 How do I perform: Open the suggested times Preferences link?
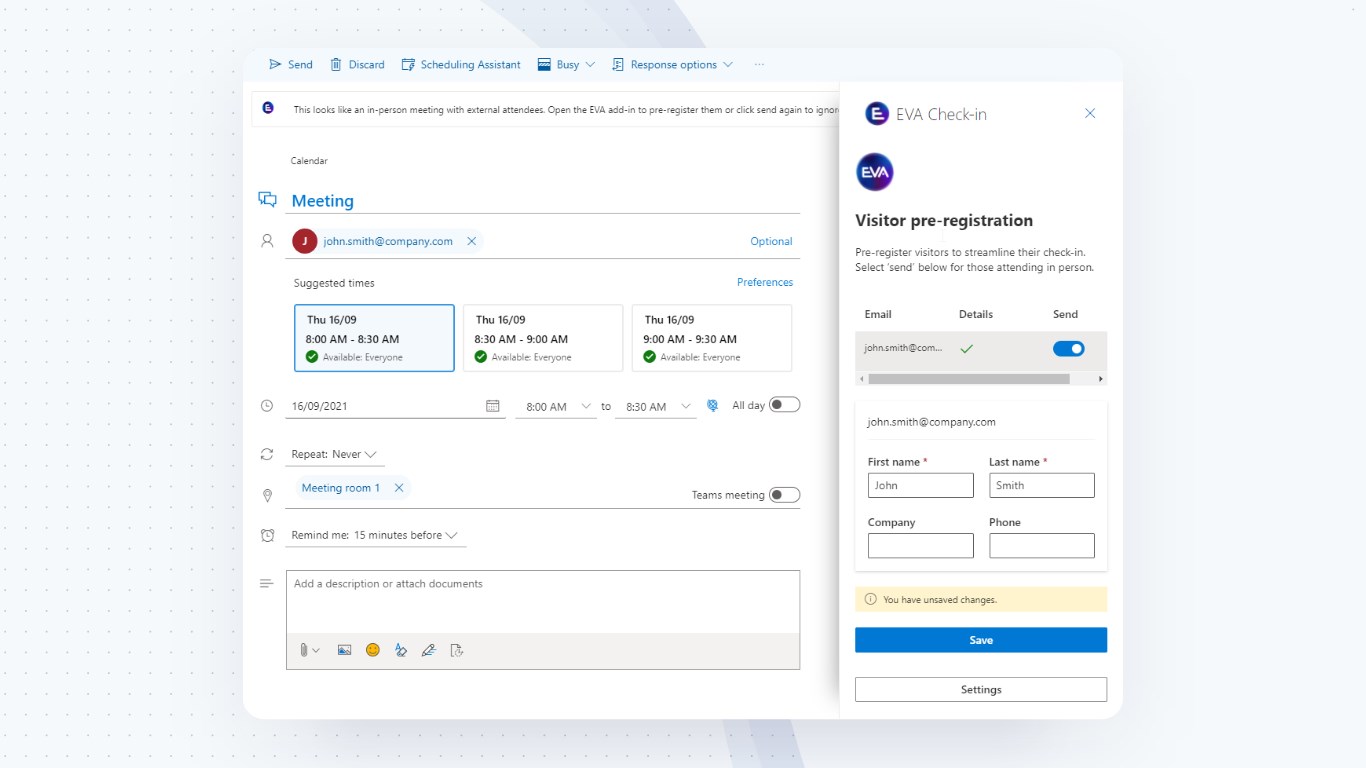(765, 282)
